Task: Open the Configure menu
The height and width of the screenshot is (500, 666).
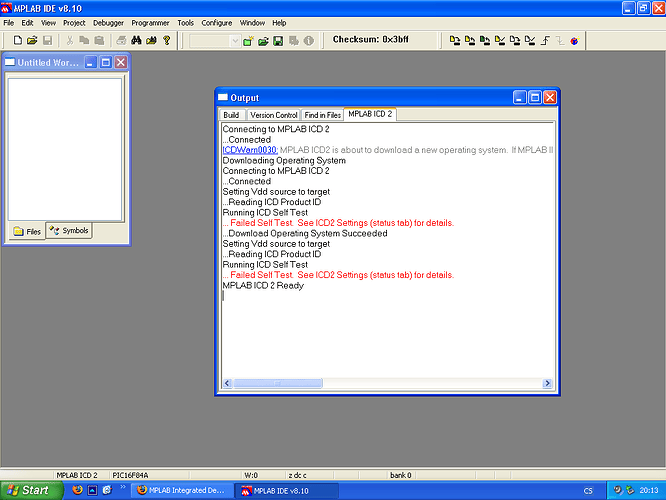Action: [217, 23]
